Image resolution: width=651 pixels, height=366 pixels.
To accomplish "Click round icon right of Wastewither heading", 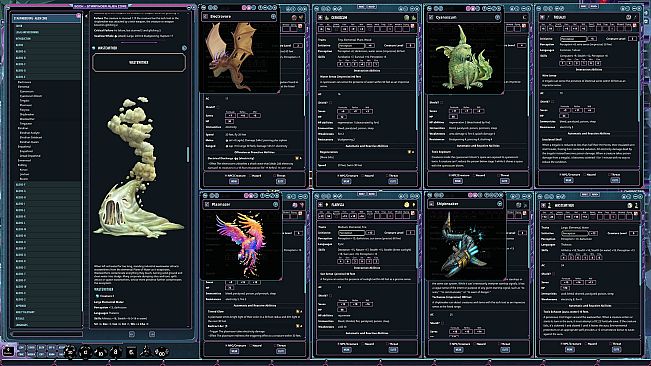I will pyautogui.click(x=184, y=48).
